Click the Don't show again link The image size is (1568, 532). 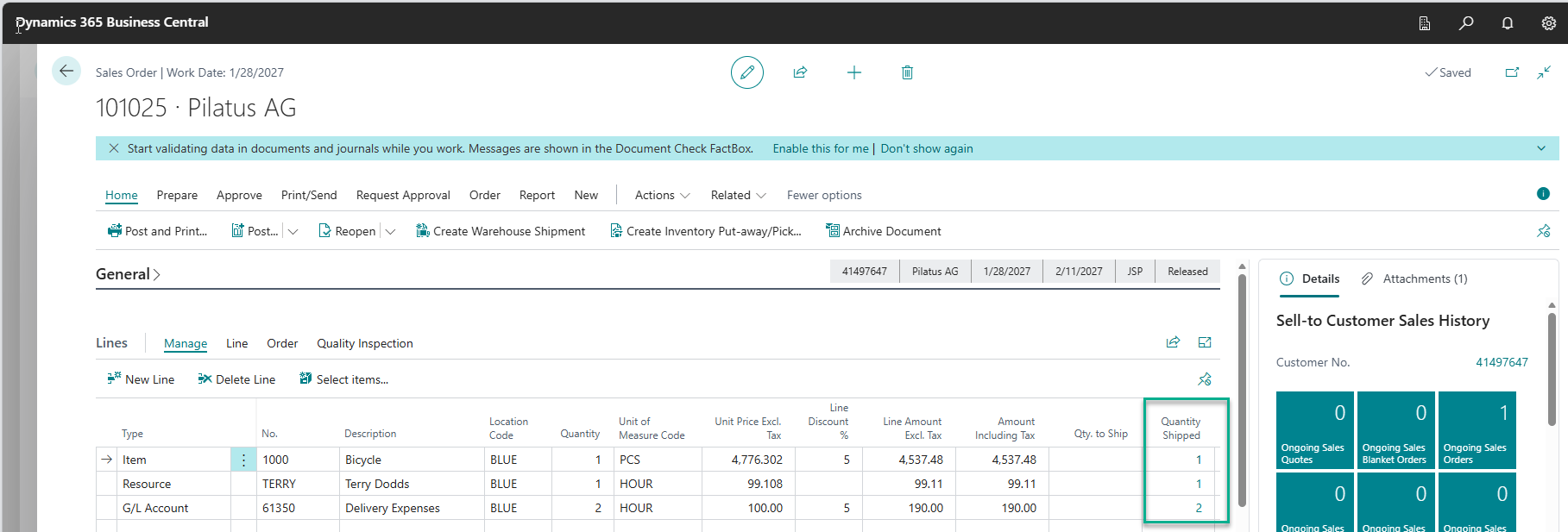click(927, 148)
